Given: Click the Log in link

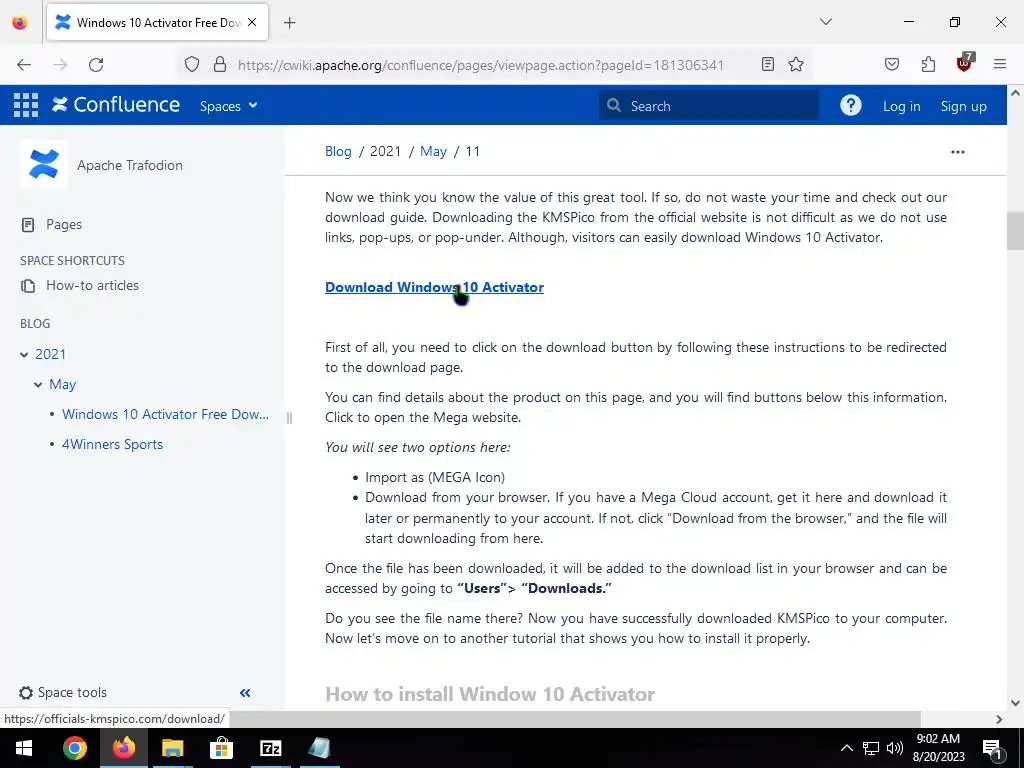Looking at the screenshot, I should pyautogui.click(x=901, y=106).
